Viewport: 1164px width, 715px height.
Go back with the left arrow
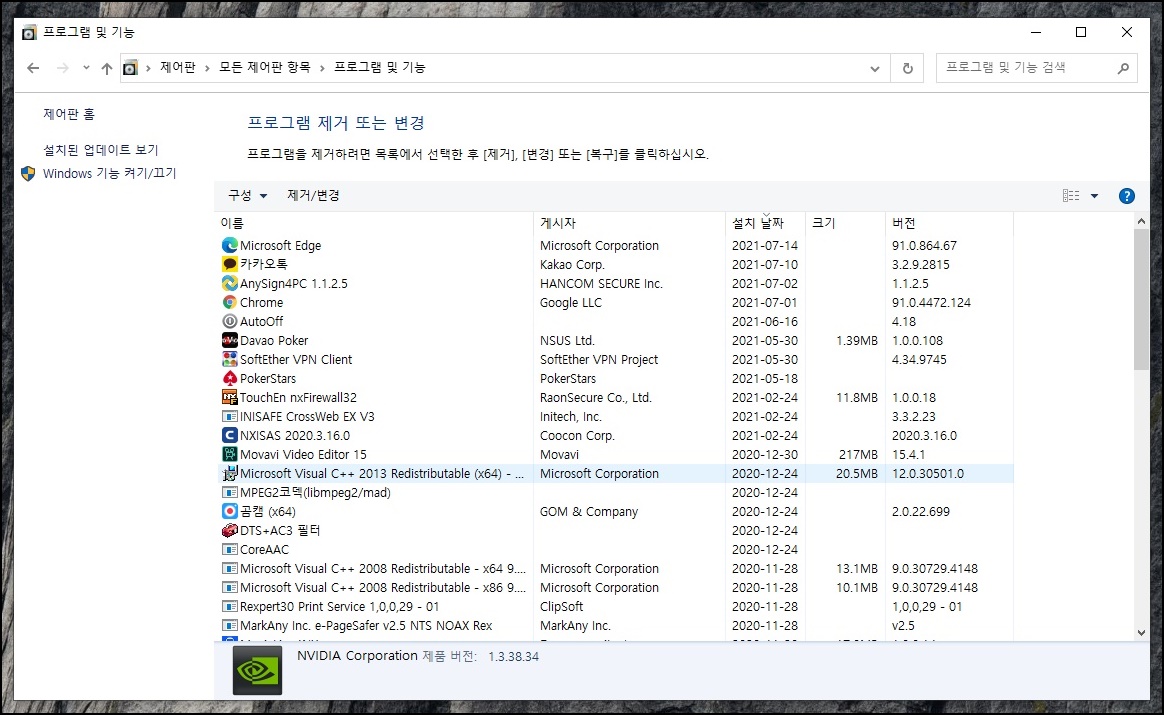(x=33, y=68)
